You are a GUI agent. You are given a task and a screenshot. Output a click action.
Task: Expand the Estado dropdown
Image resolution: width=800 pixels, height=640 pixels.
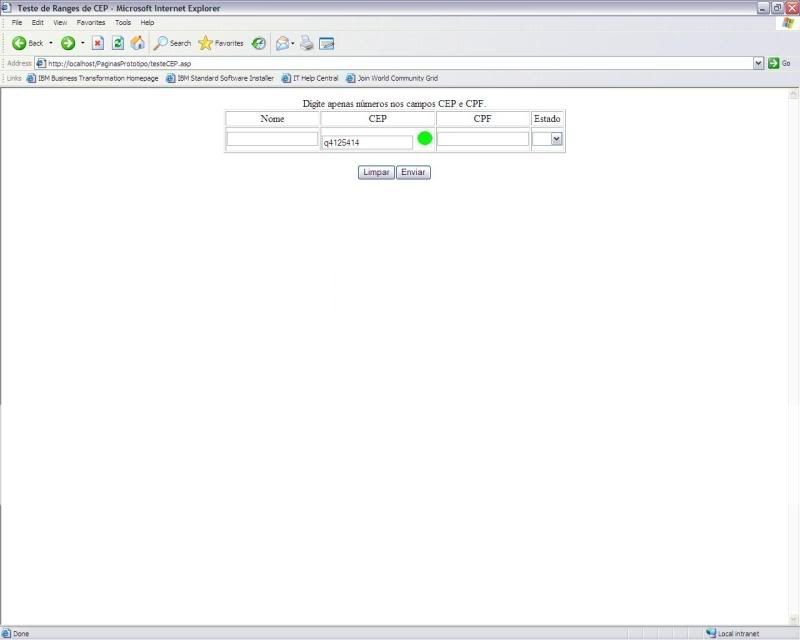[556, 139]
